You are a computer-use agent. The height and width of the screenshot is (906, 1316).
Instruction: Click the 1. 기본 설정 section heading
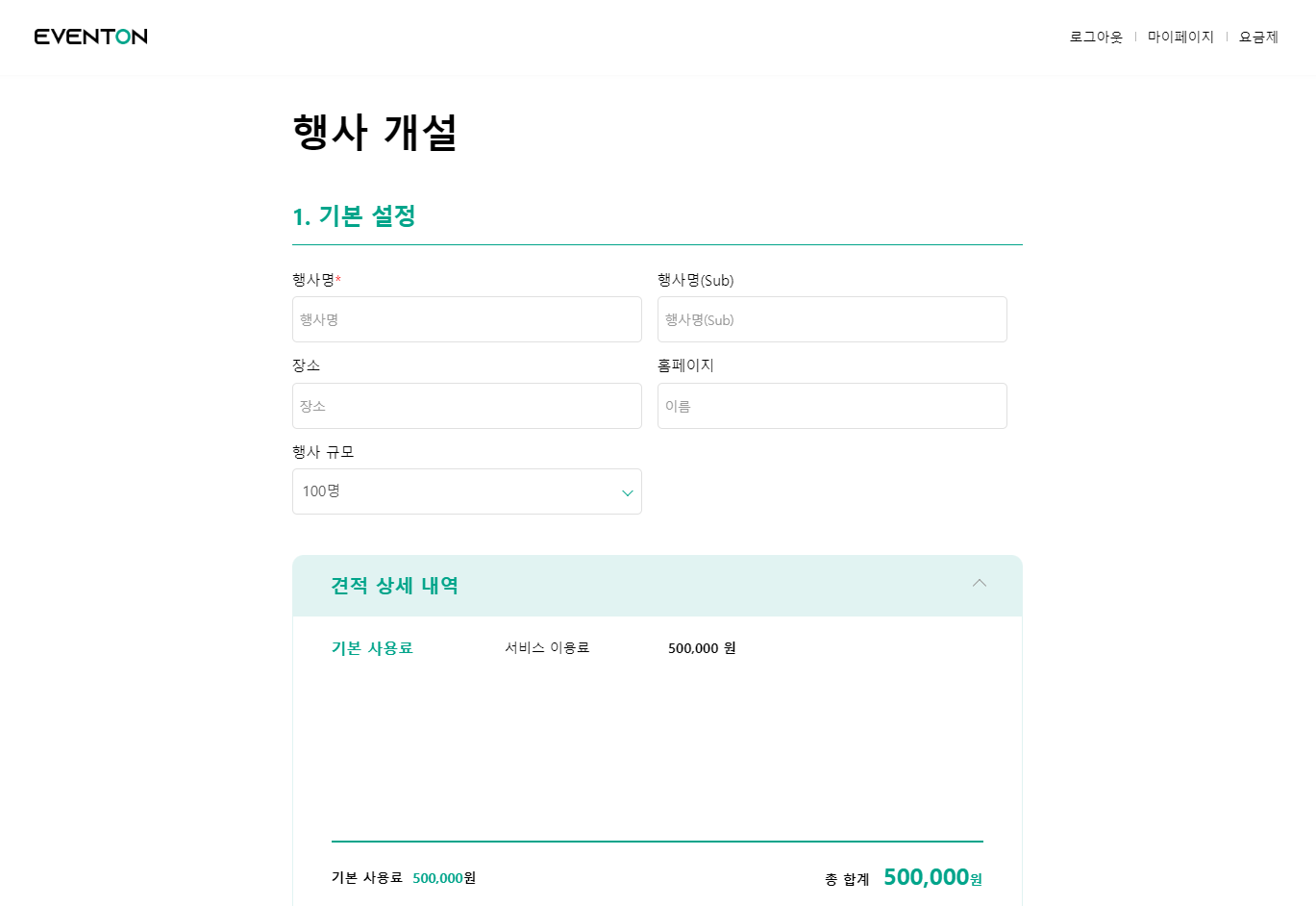354,216
